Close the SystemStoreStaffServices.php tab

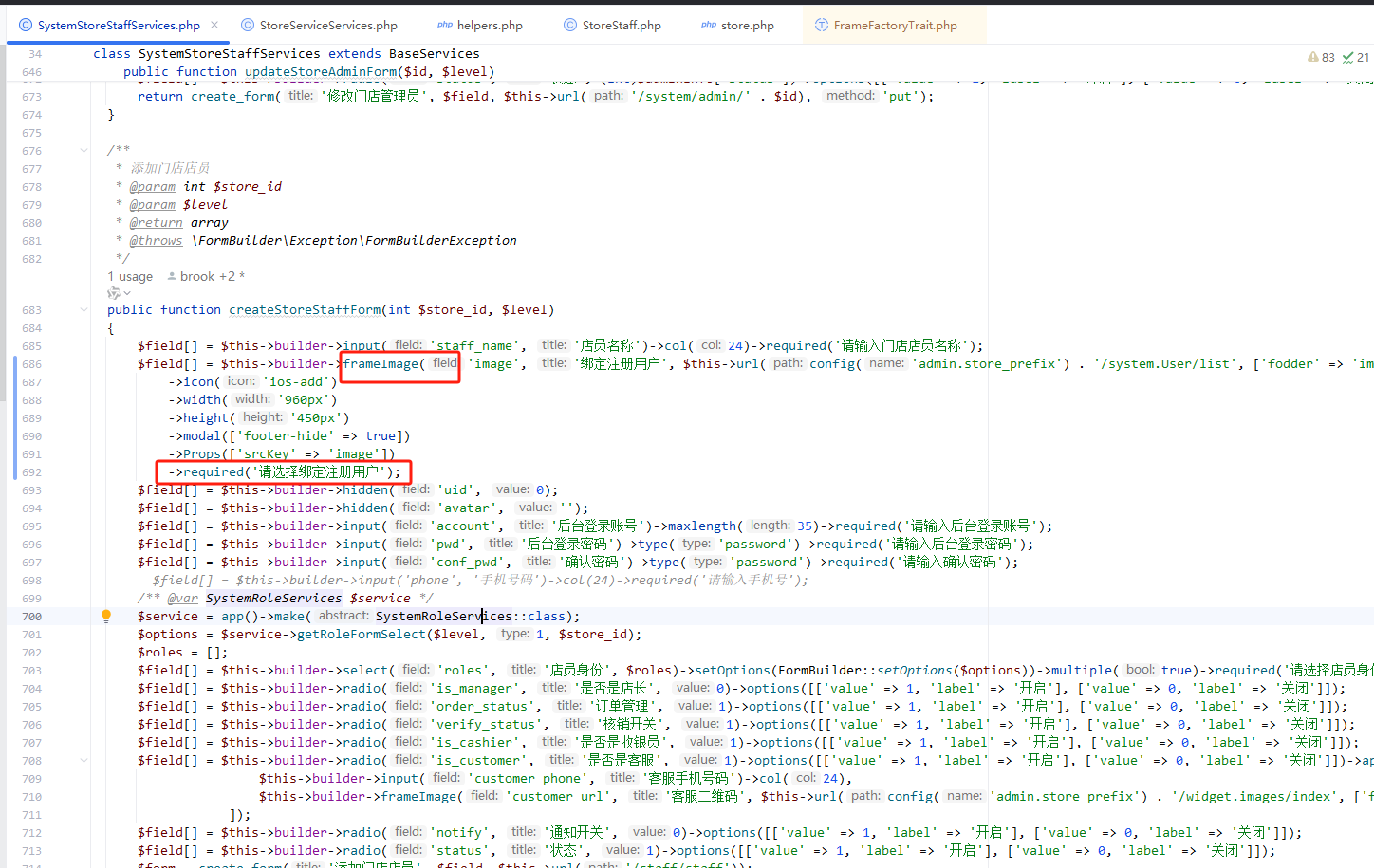coord(214,26)
